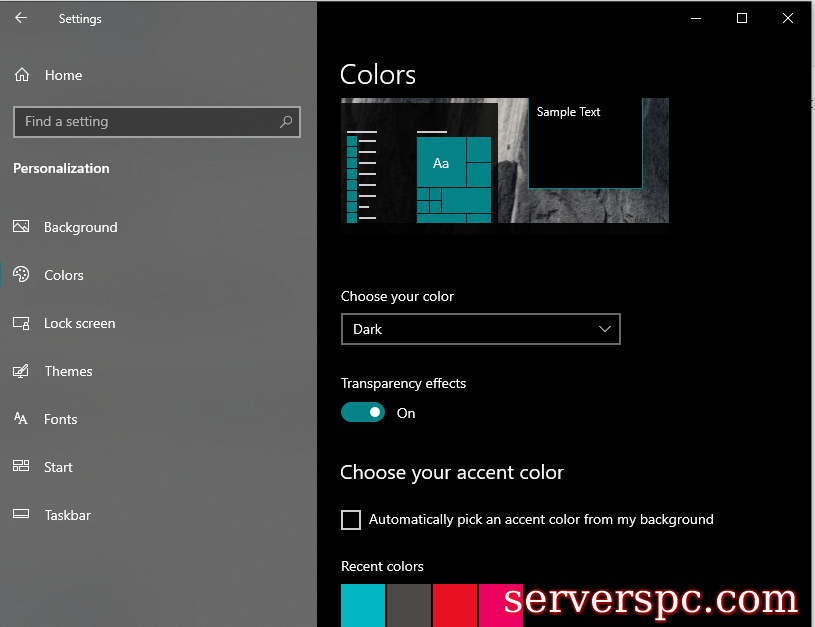Click the back arrow icon in Settings
This screenshot has width=815, height=627.
[21, 18]
